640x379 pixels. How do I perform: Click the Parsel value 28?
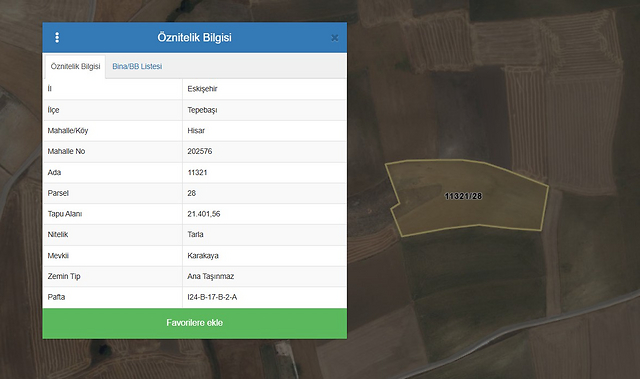click(x=191, y=193)
